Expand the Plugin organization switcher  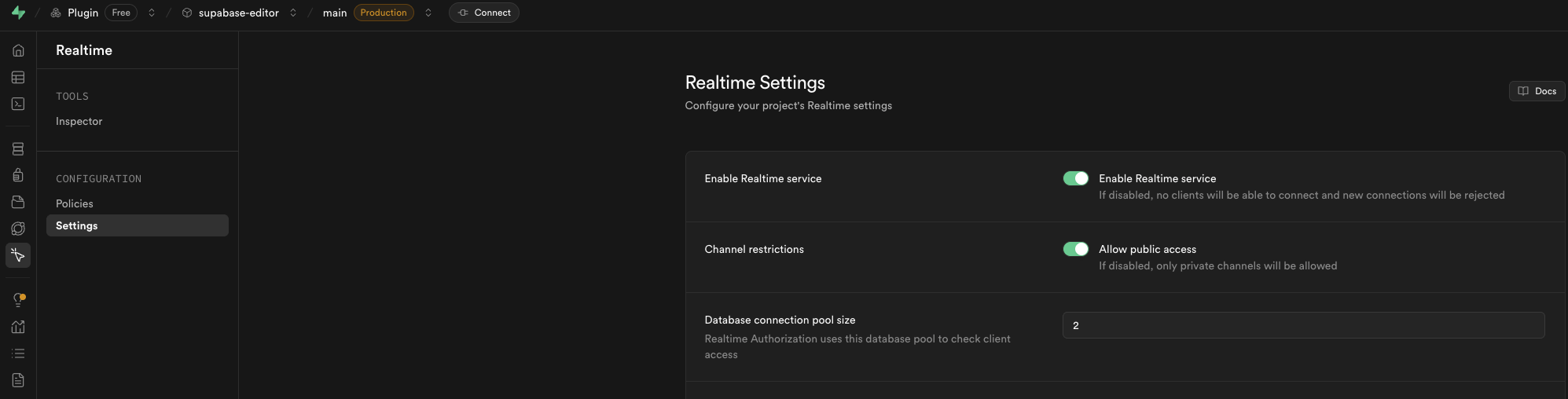coord(152,13)
